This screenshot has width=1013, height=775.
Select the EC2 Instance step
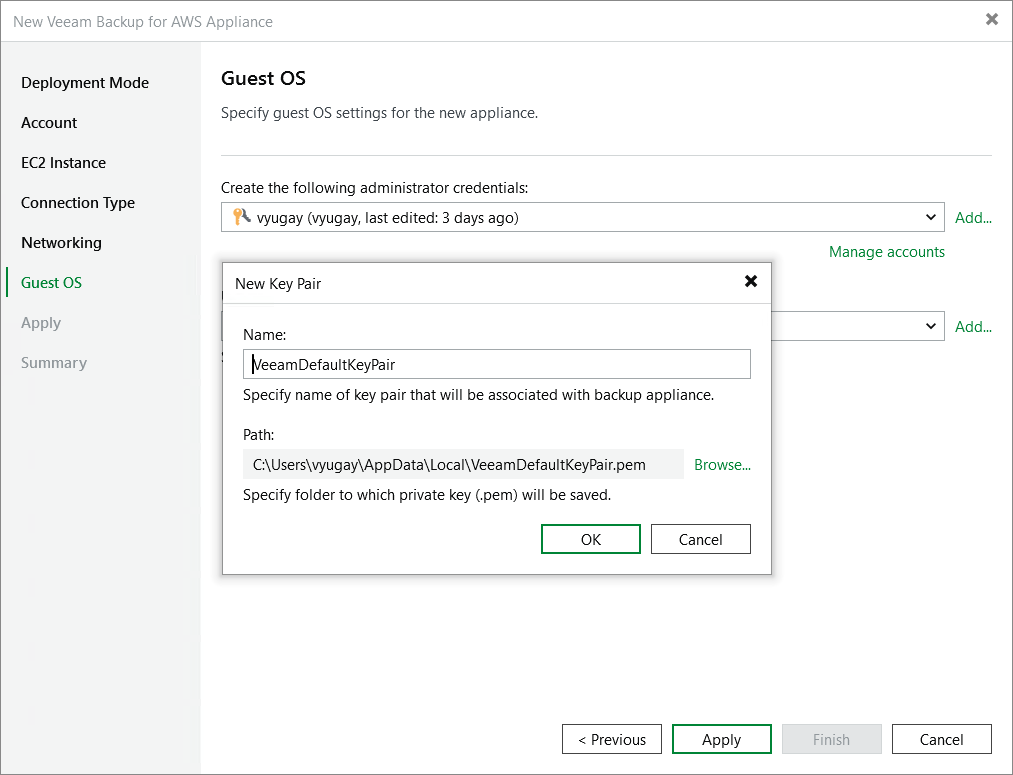pos(62,162)
